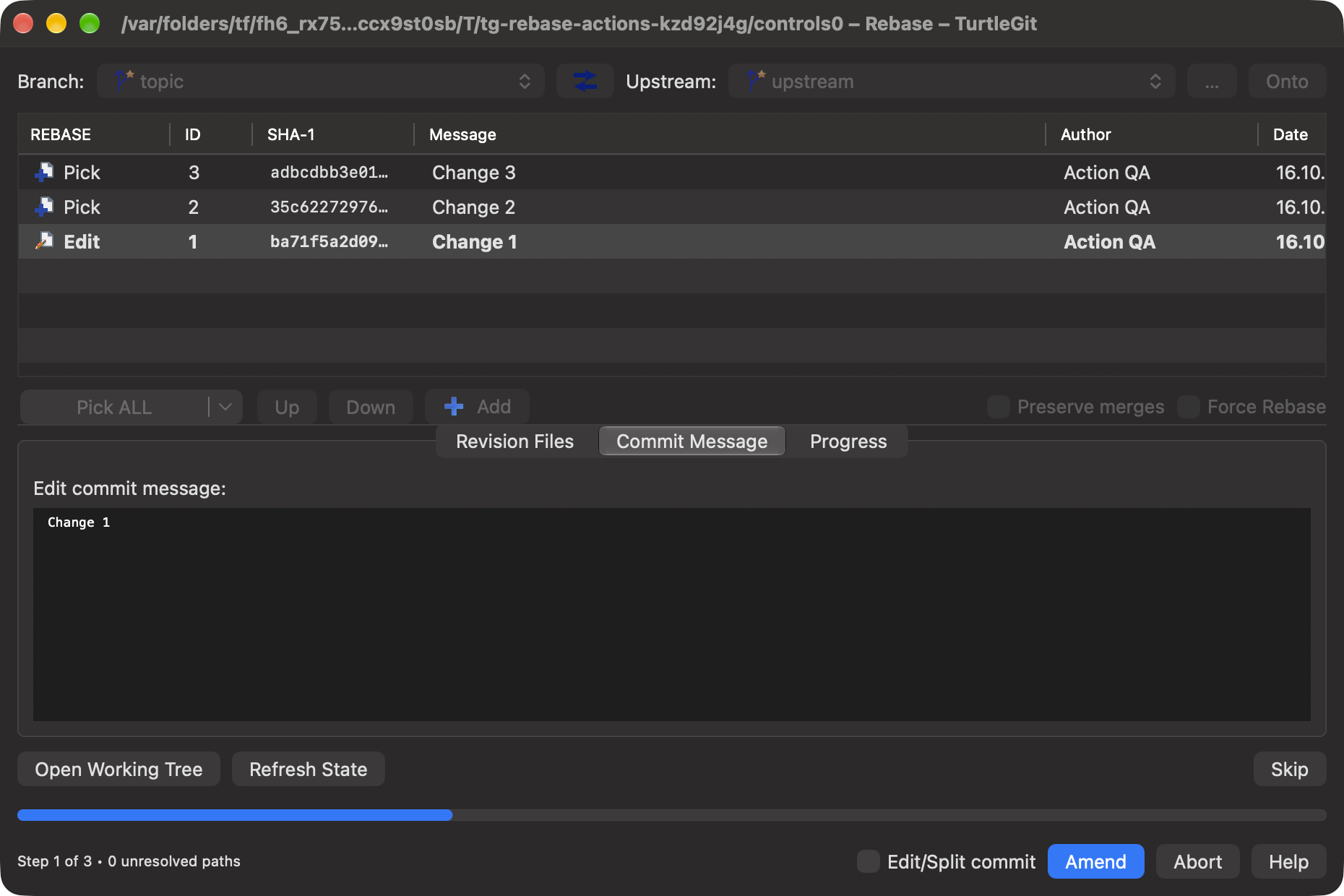
Task: Click Open Working Tree
Action: (x=119, y=769)
